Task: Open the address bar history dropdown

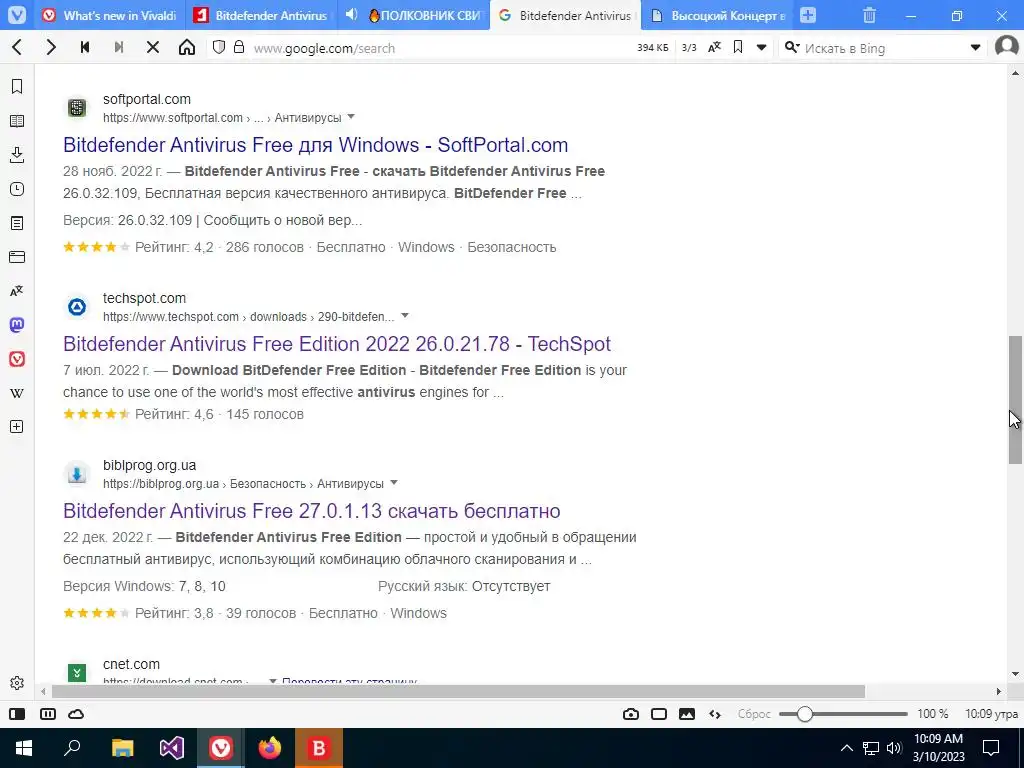Action: 761,47
